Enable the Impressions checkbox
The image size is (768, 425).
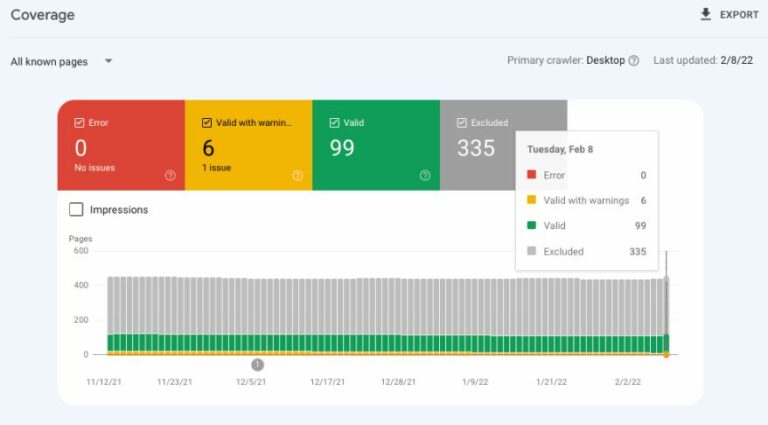76,210
